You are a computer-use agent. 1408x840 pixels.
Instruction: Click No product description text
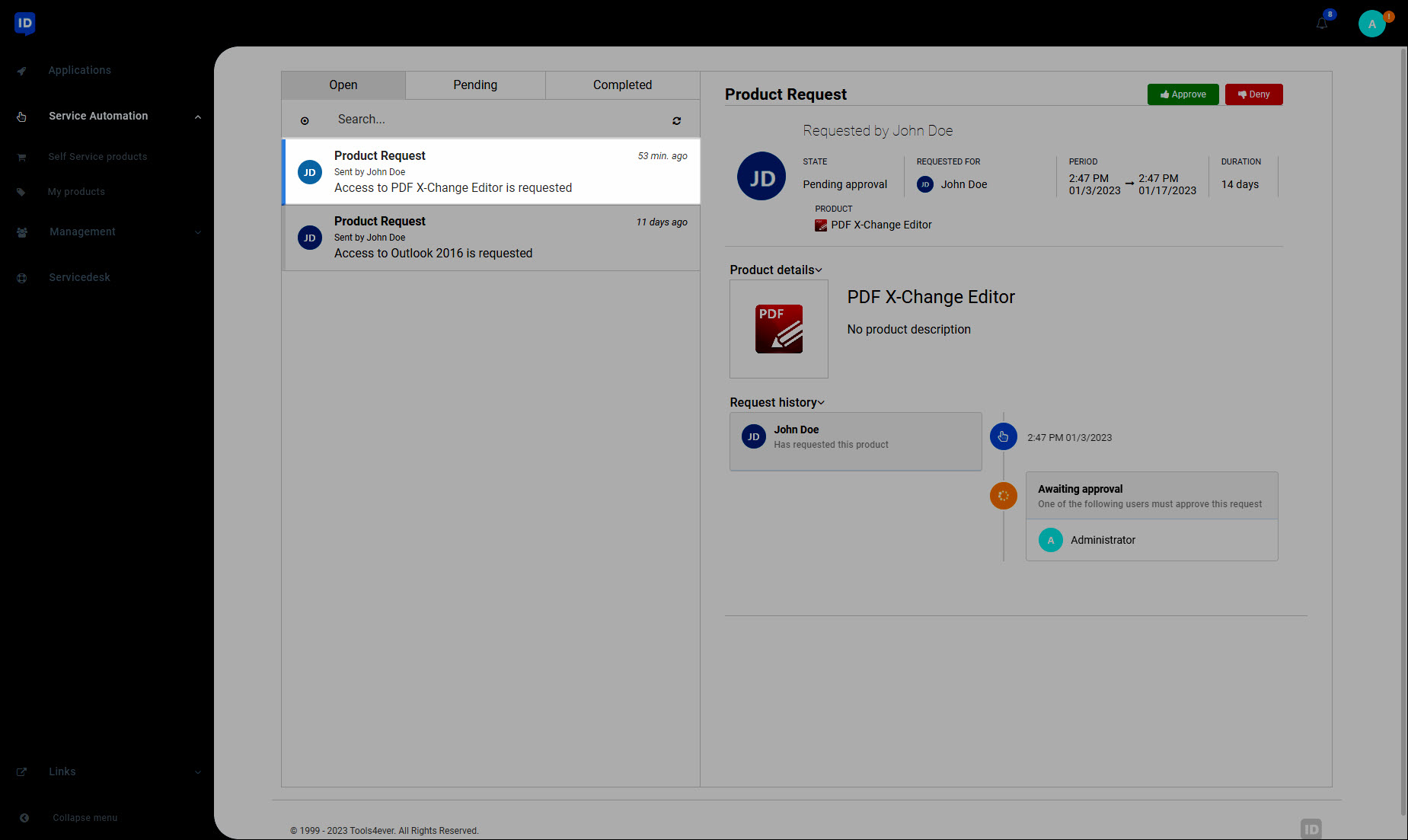(909, 329)
